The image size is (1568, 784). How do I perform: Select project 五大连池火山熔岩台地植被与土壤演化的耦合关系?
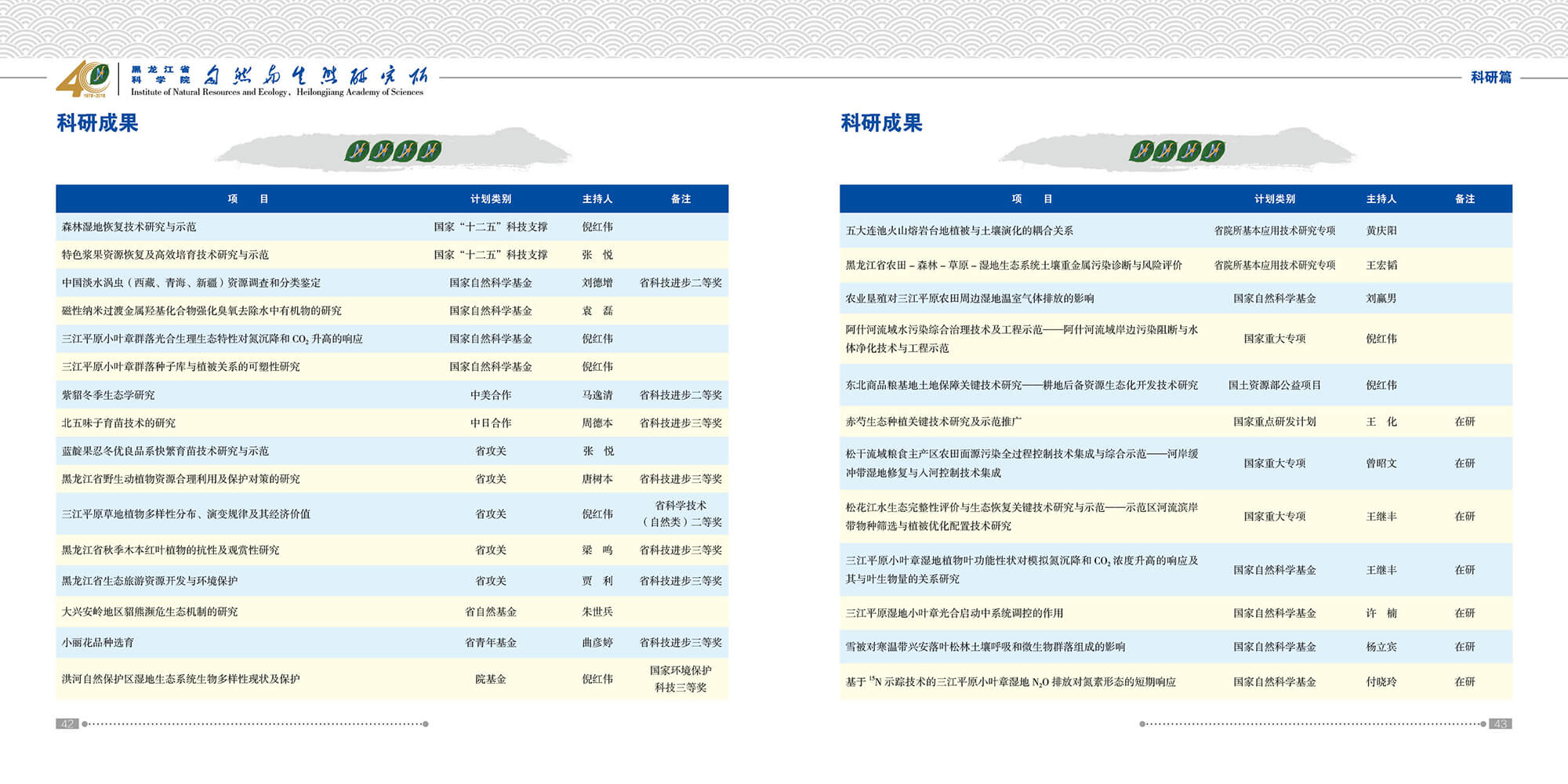tap(960, 230)
